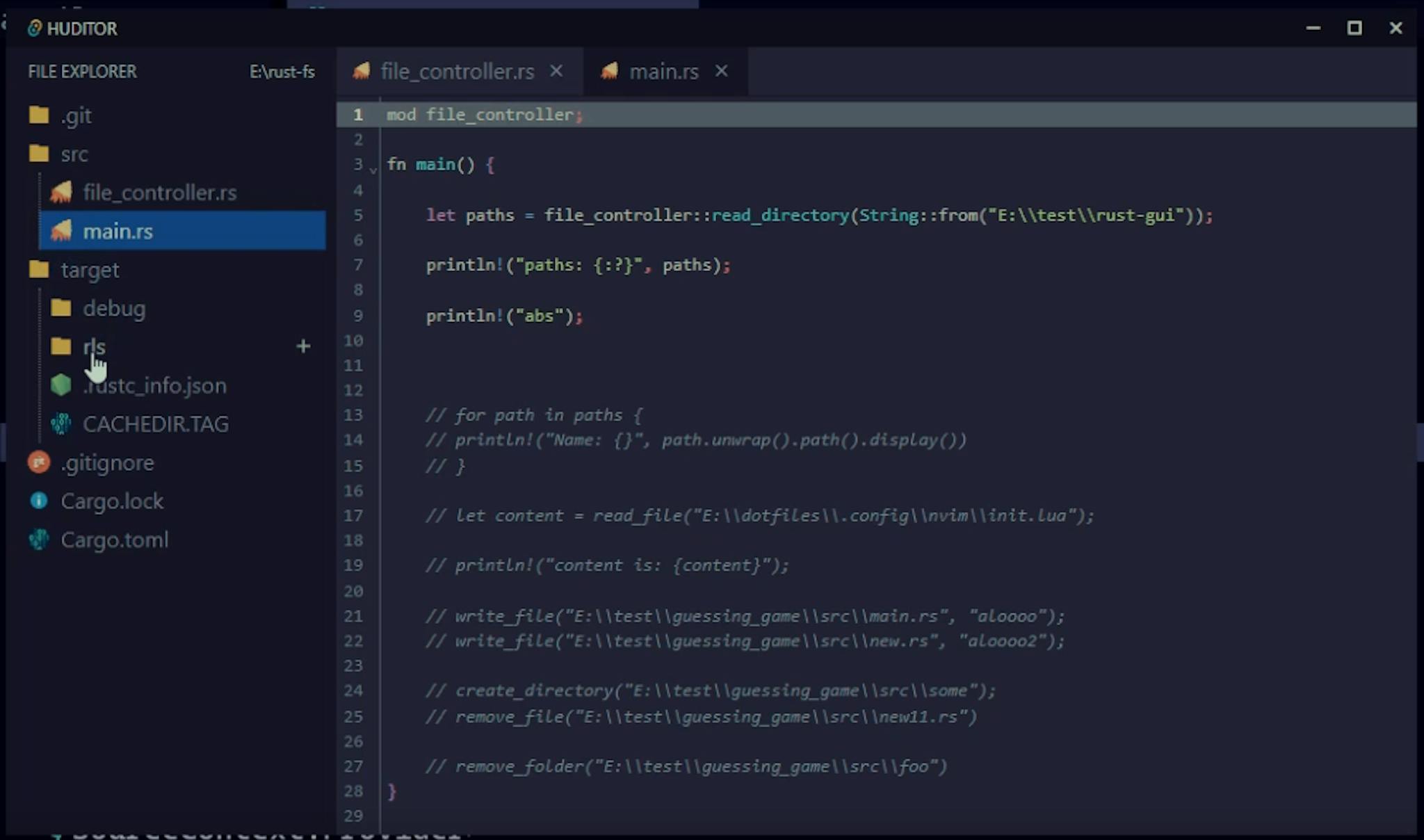
Task: Click the blue Cargo.lock info icon
Action: 39,501
